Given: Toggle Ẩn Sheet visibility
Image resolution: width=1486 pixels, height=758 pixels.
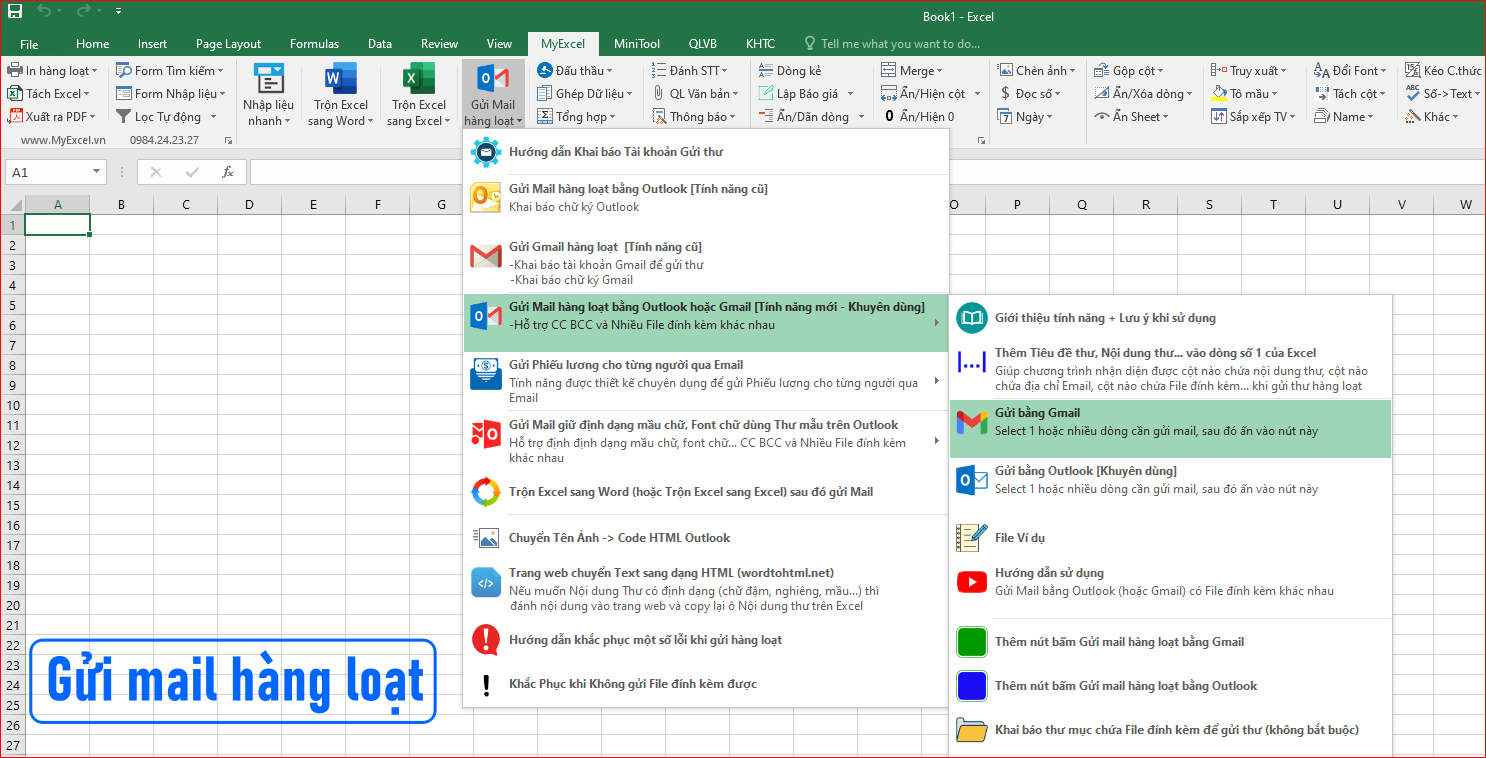Looking at the screenshot, I should click(1135, 115).
